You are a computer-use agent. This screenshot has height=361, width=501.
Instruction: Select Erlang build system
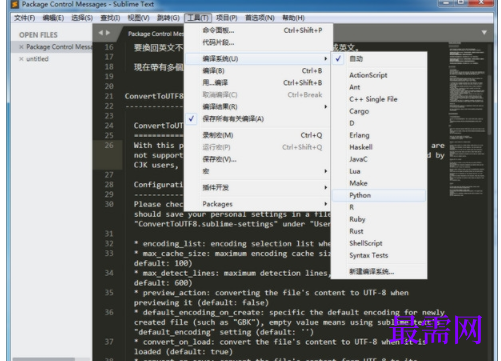[x=379, y=135]
